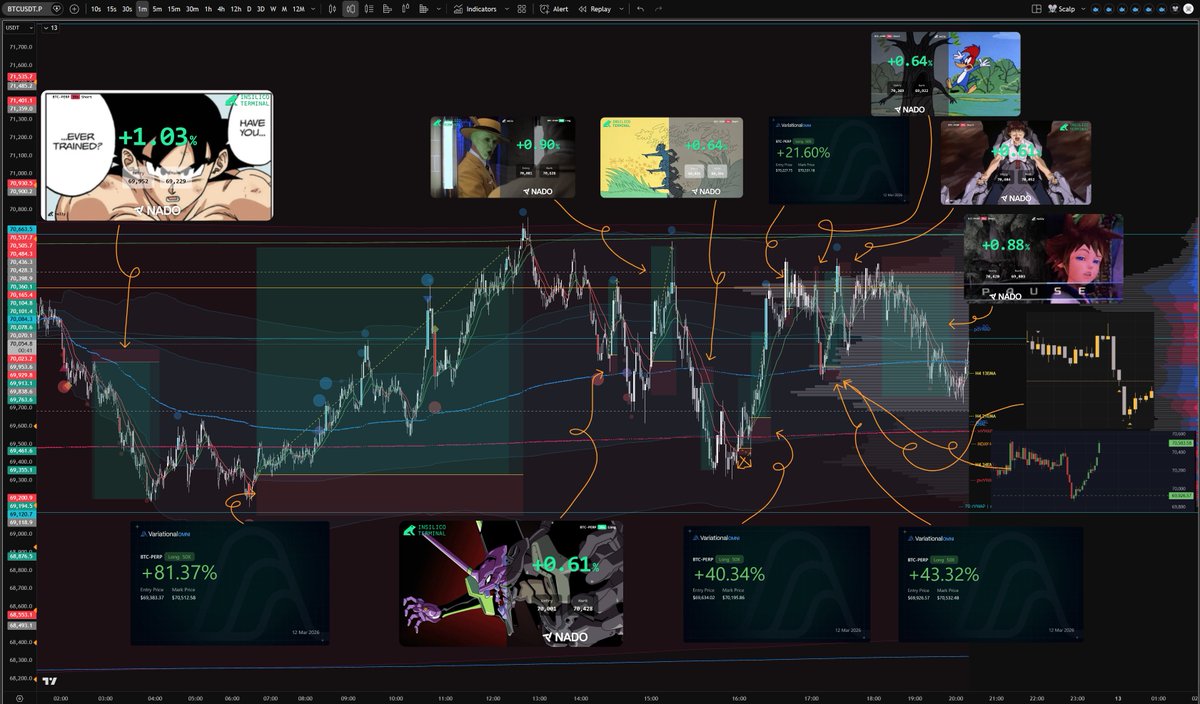Click the 02:00 time axis label at left
The height and width of the screenshot is (704, 1200).
coord(59,697)
